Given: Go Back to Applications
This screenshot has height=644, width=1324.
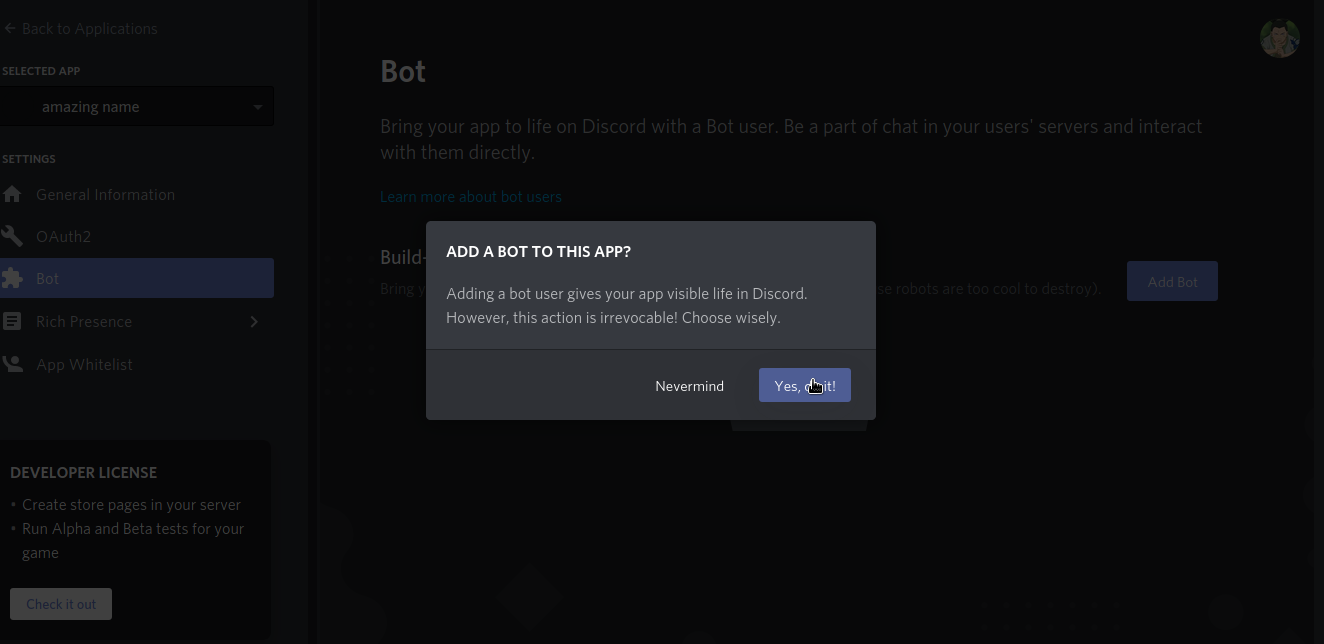Looking at the screenshot, I should point(81,29).
